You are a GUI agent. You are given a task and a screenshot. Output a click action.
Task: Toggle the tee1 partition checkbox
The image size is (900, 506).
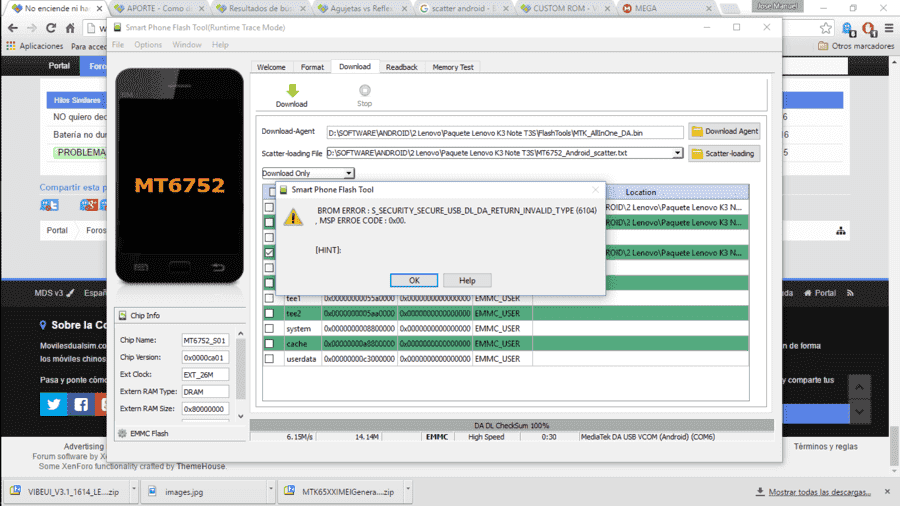click(x=269, y=298)
